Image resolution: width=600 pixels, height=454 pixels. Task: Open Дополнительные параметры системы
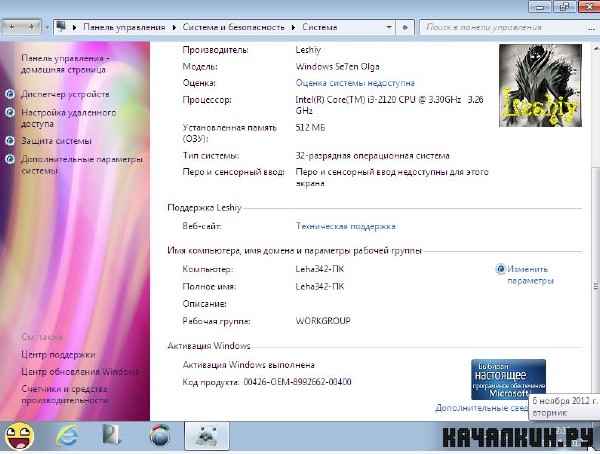tap(82, 164)
